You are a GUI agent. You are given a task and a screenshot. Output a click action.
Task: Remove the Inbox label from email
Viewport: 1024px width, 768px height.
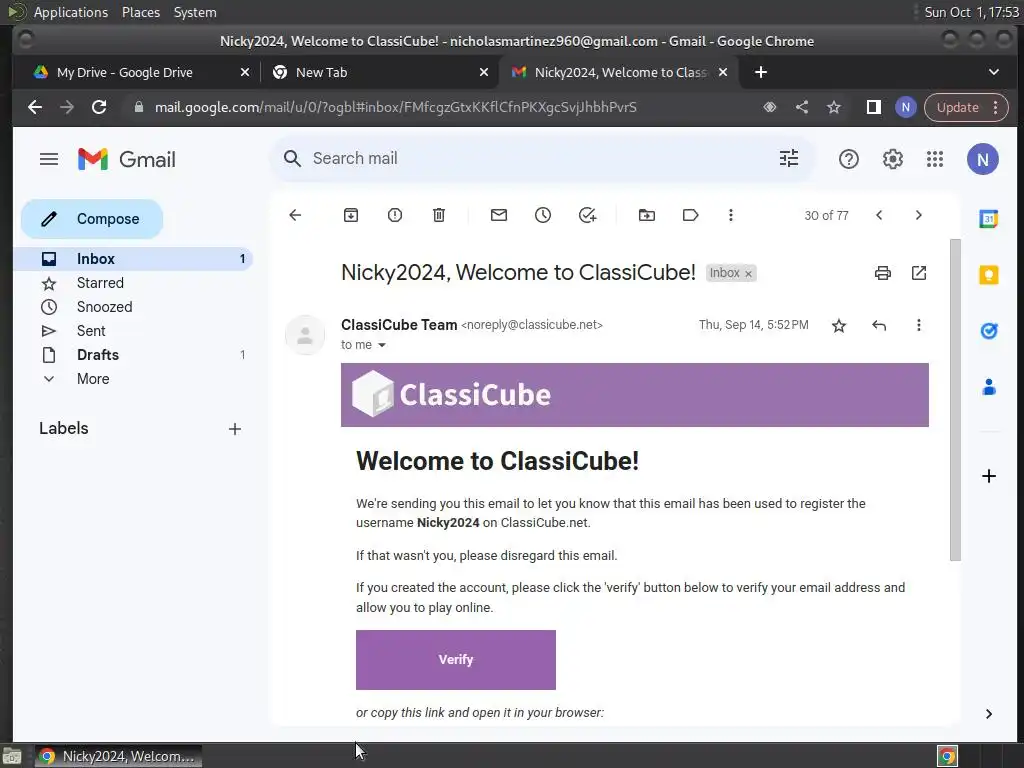(x=748, y=274)
